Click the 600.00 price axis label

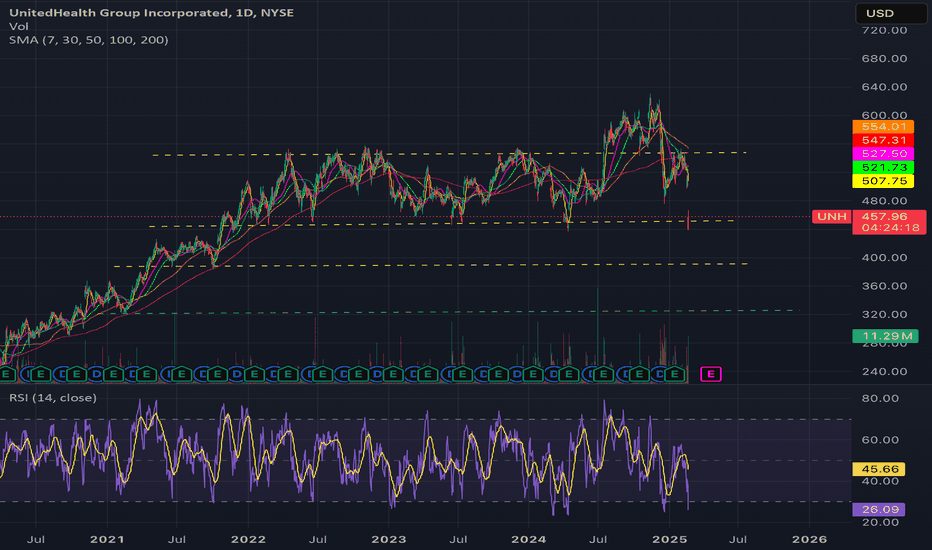(884, 115)
